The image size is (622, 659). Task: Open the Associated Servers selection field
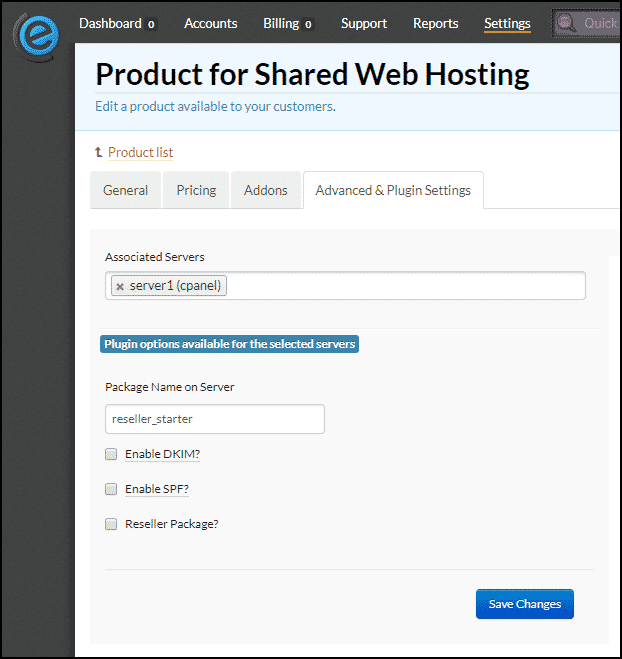click(345, 286)
